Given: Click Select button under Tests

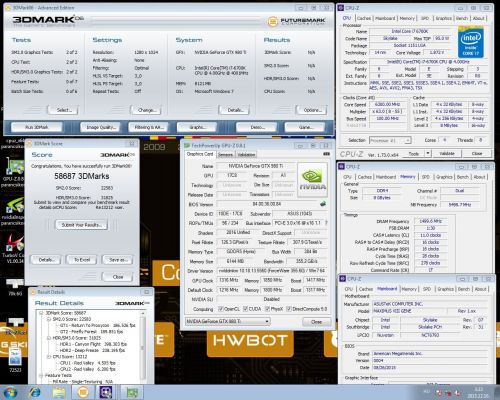Looking at the screenshot, I should 63,110.
